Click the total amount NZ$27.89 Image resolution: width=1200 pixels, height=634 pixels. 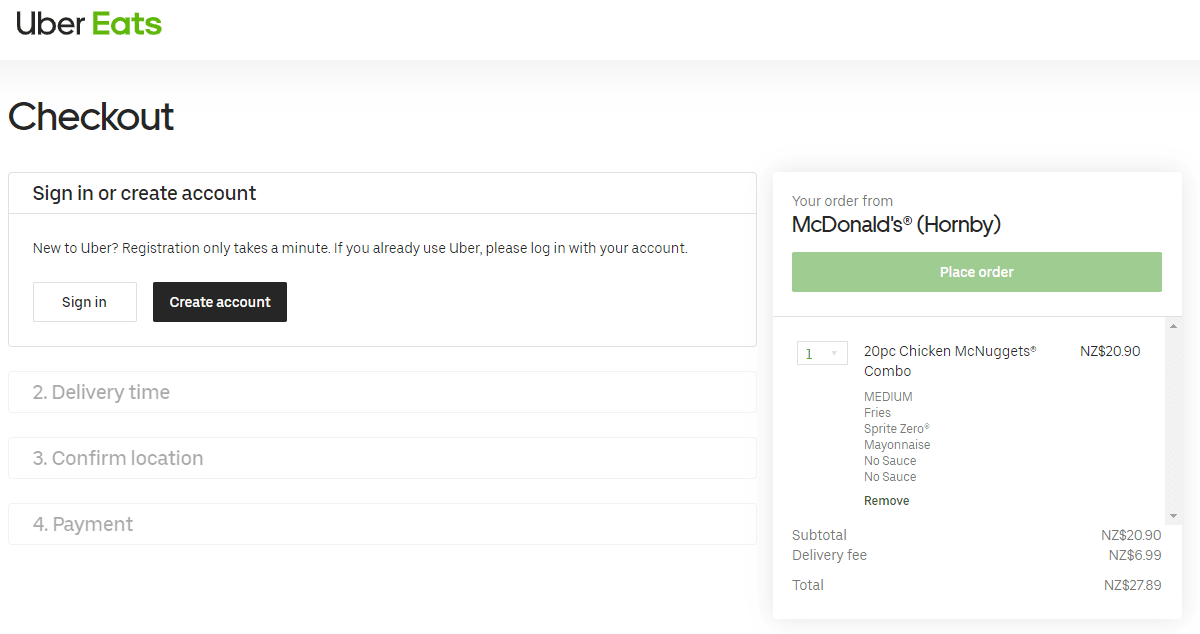pos(1132,585)
